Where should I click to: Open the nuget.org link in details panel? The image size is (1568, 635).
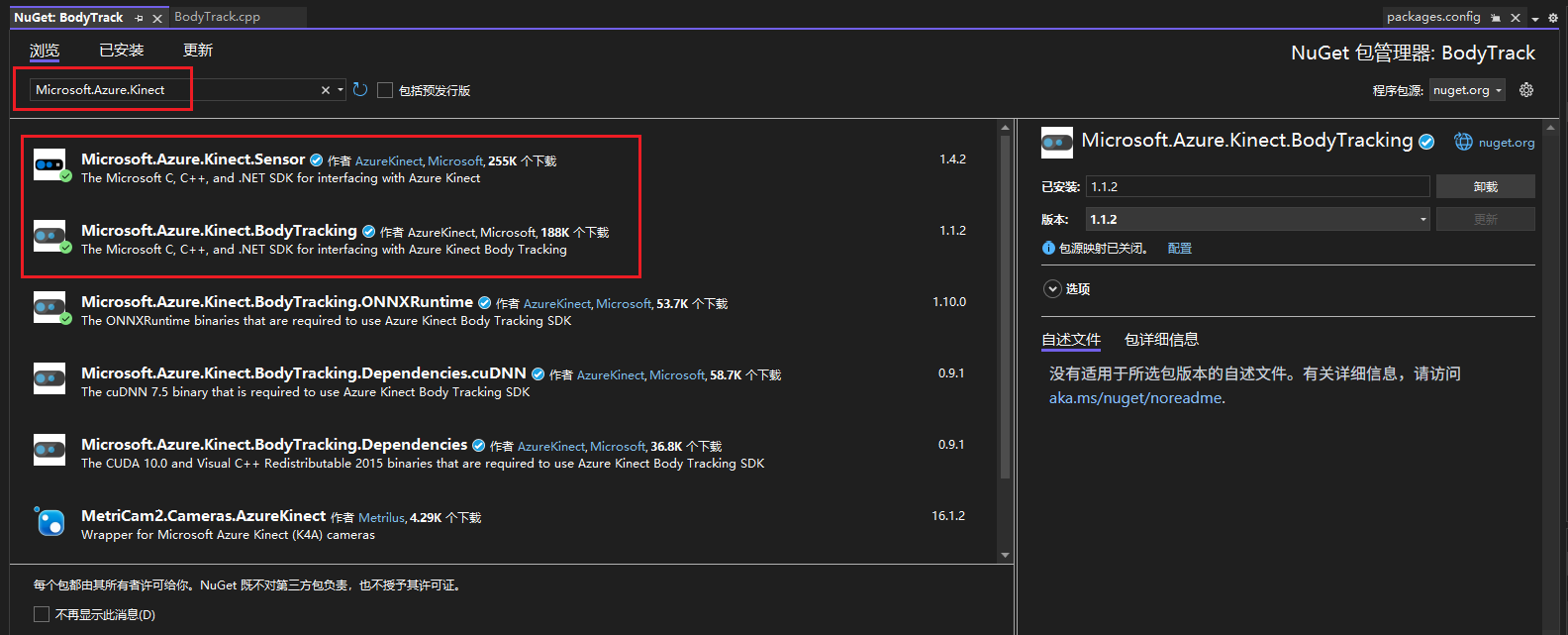tap(1507, 143)
